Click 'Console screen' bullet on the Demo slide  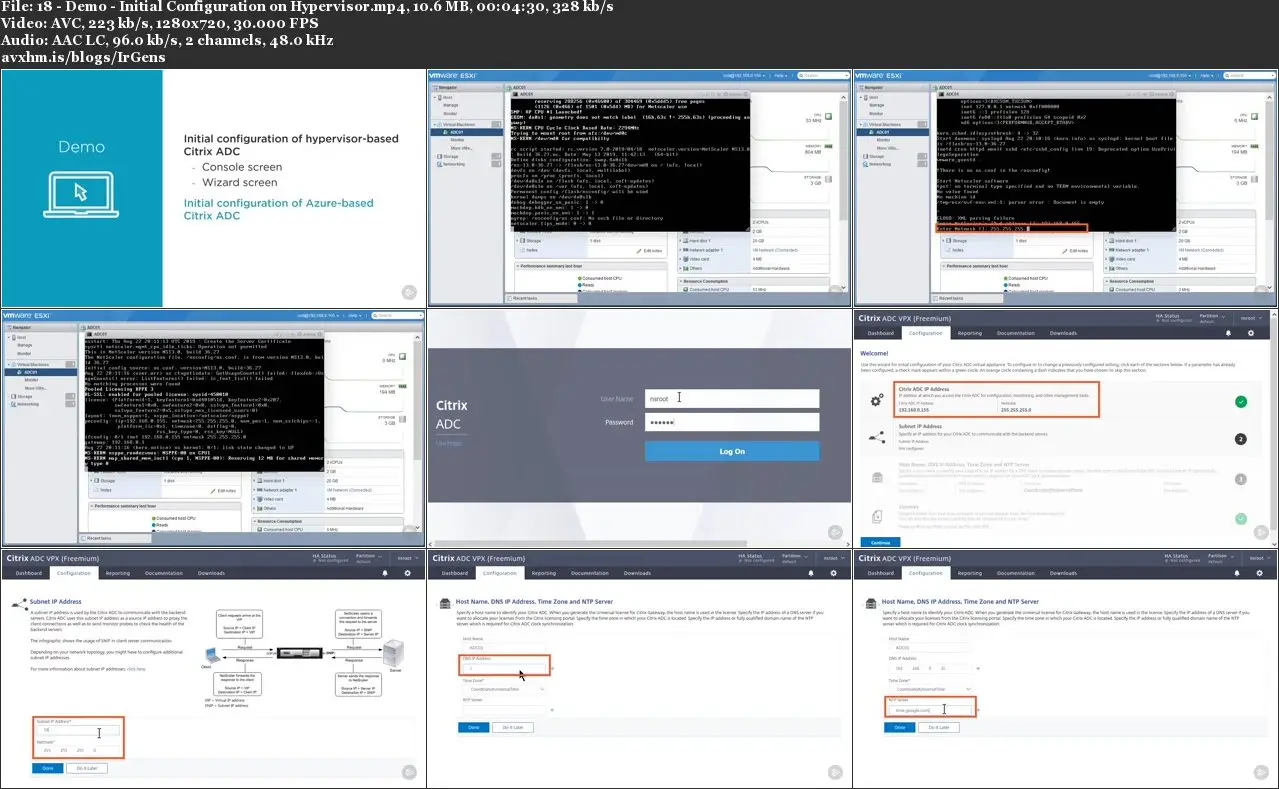point(242,167)
